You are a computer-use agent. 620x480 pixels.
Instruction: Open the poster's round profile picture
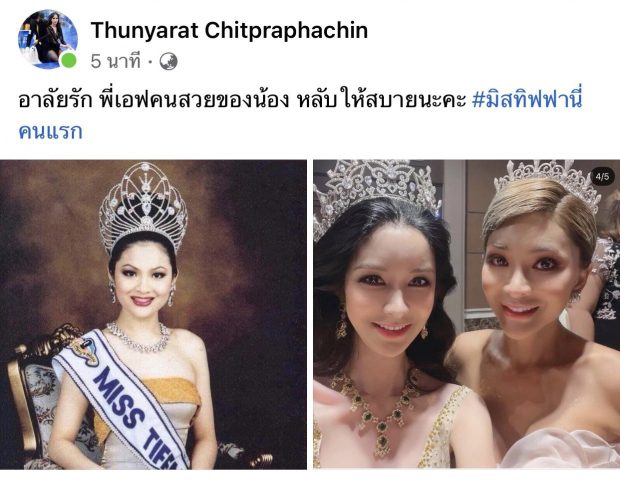pos(48,39)
